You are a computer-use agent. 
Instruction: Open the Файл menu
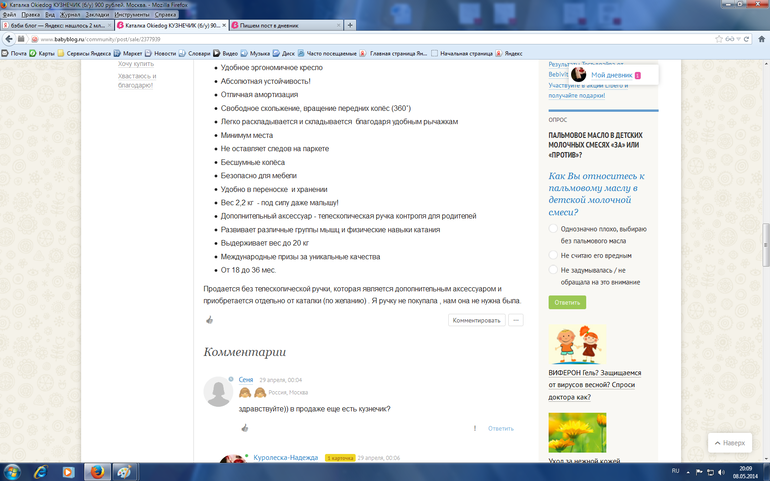point(9,14)
